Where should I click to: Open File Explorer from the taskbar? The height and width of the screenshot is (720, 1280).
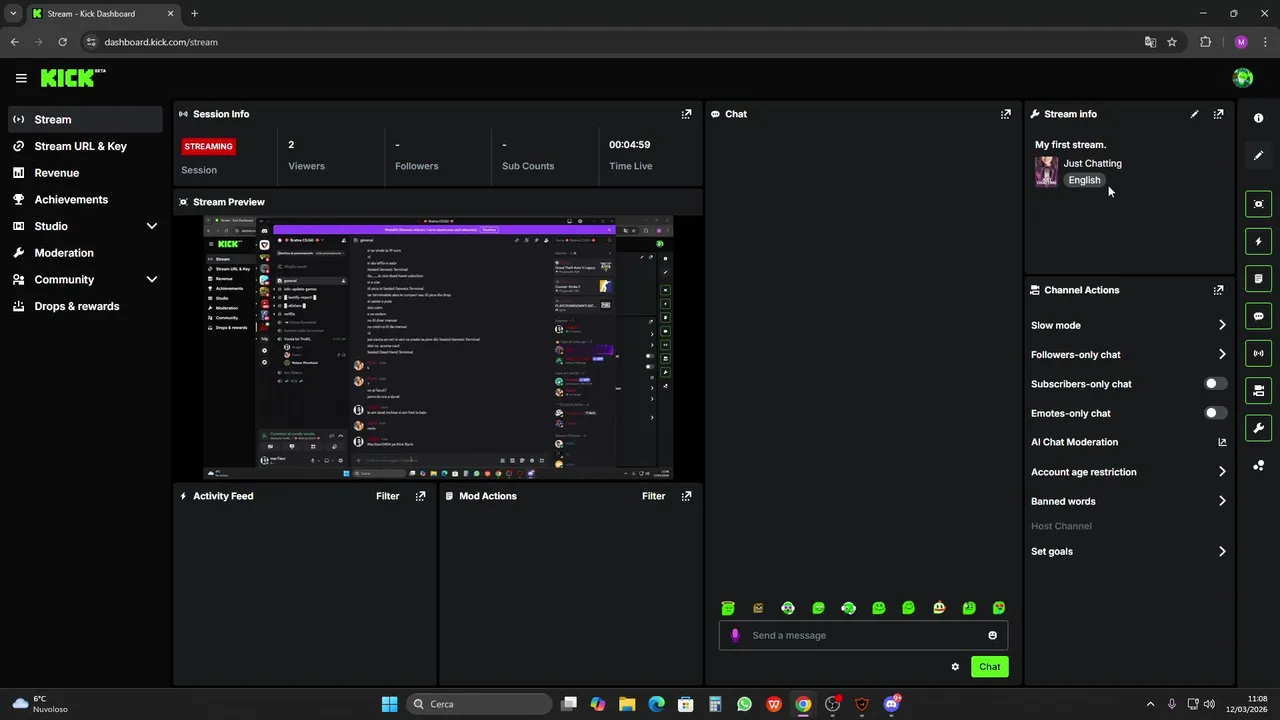[x=626, y=704]
